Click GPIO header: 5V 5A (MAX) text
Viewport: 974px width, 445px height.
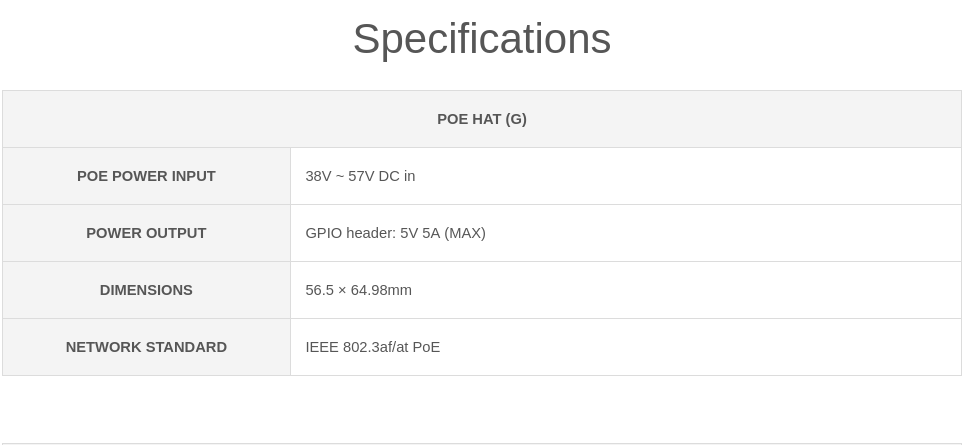[x=396, y=233]
